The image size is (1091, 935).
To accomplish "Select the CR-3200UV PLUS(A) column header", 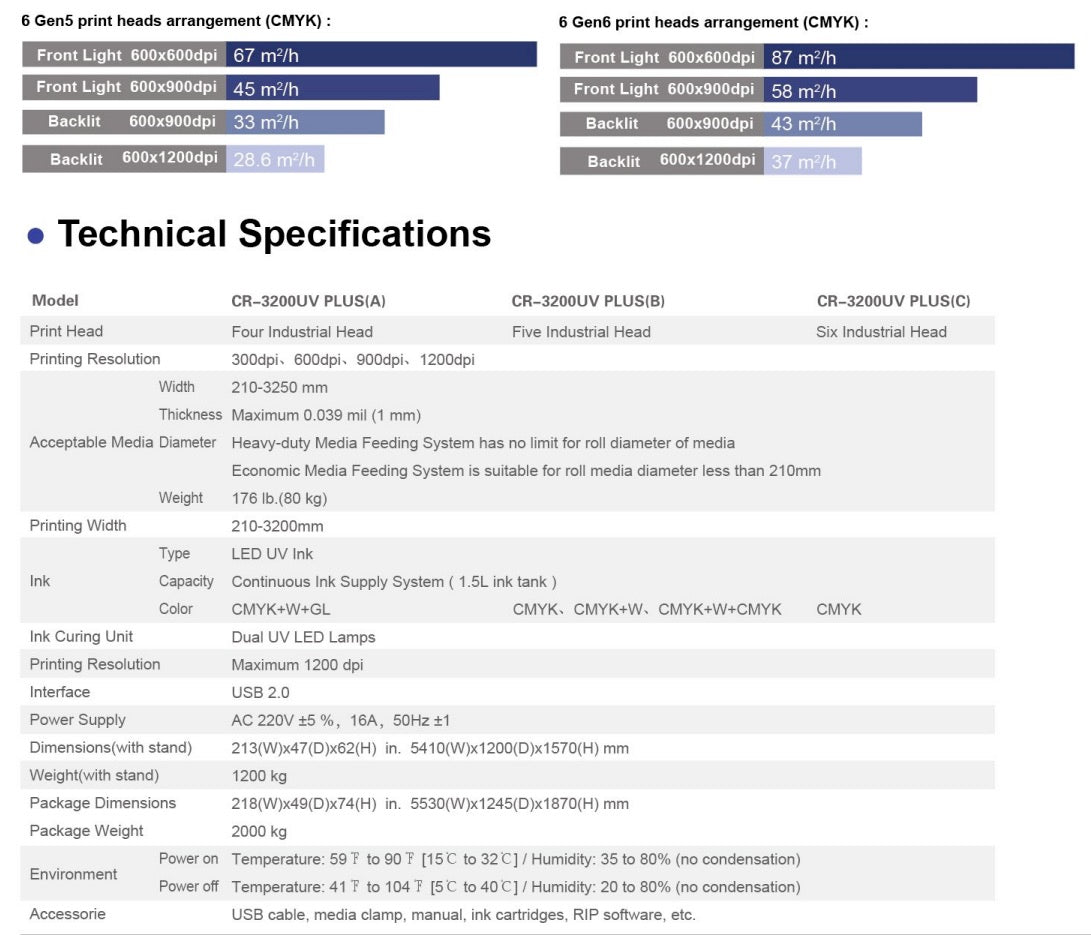I will coord(308,301).
